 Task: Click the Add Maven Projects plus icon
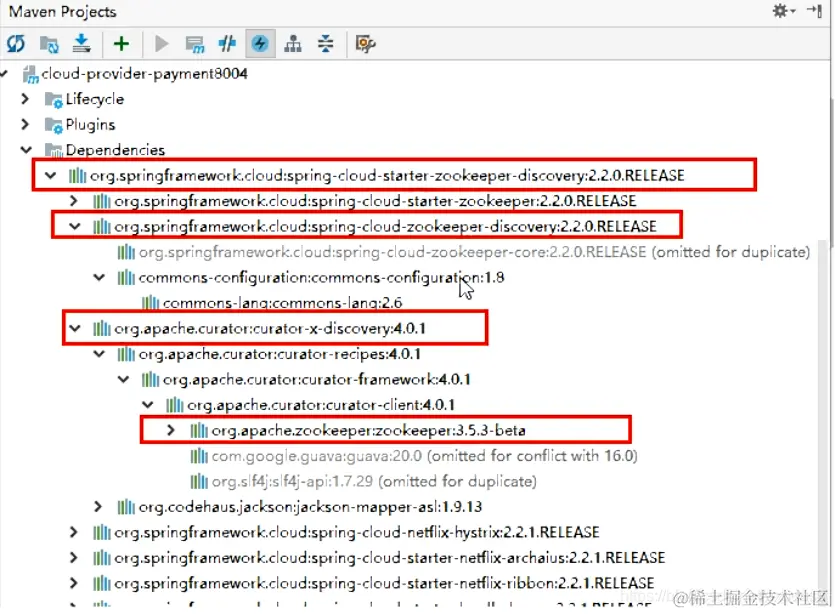121,43
